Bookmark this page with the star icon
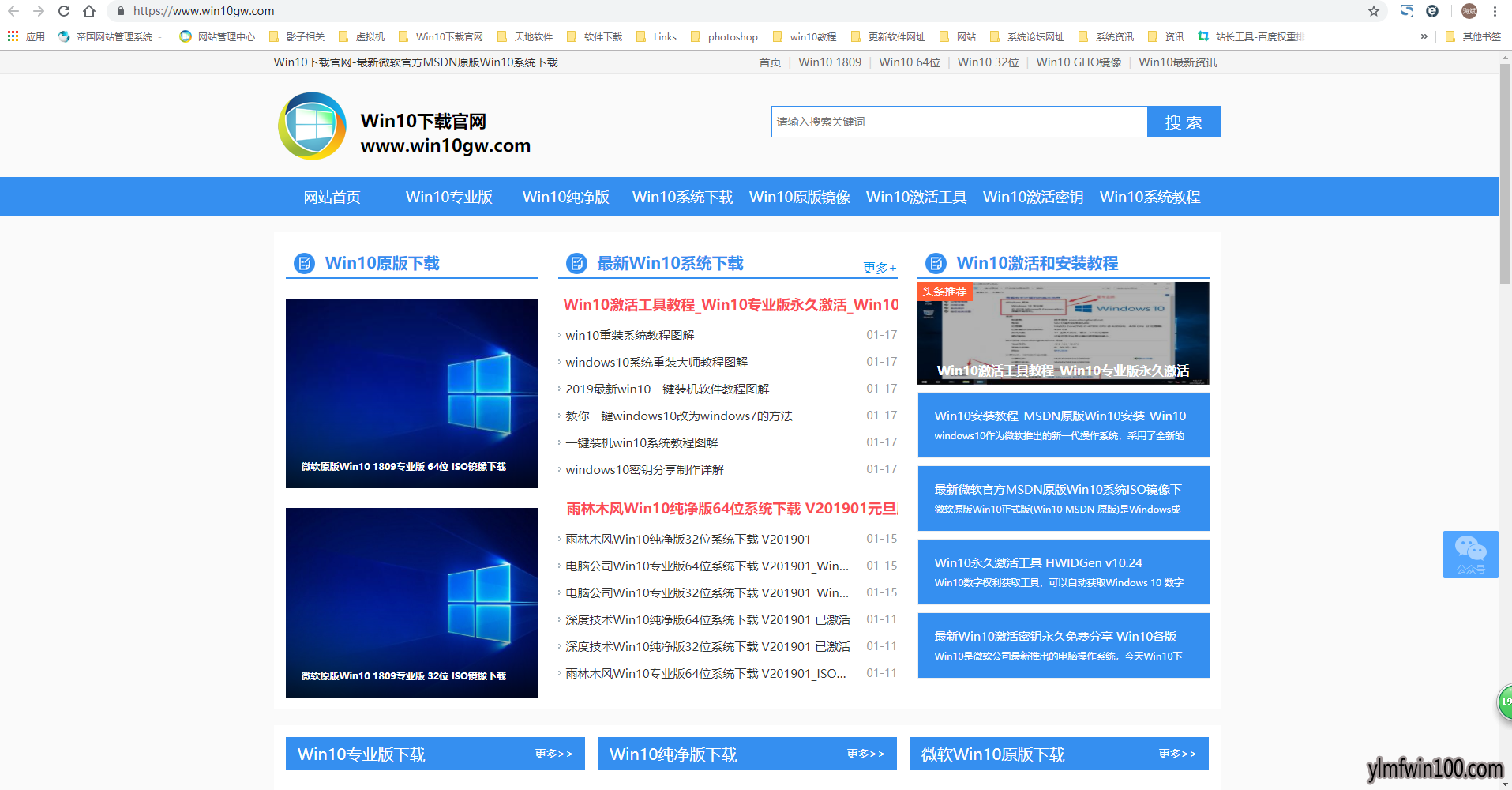 1374,11
